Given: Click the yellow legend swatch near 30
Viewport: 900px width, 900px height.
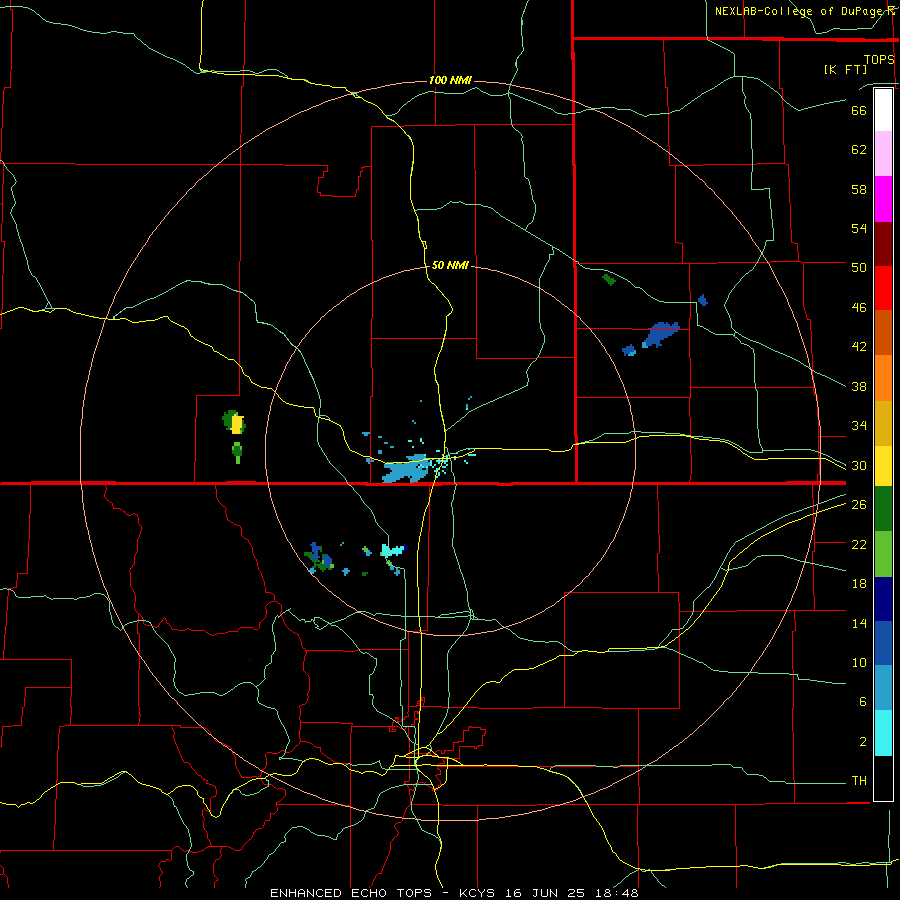Looking at the screenshot, I should (x=883, y=465).
